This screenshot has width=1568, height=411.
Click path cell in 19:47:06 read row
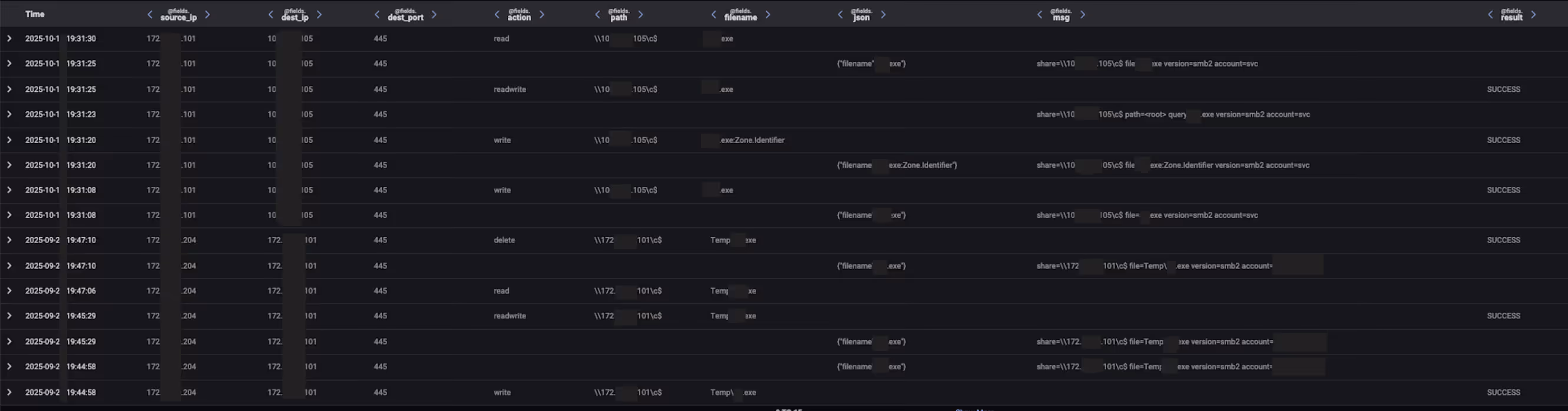pos(628,290)
